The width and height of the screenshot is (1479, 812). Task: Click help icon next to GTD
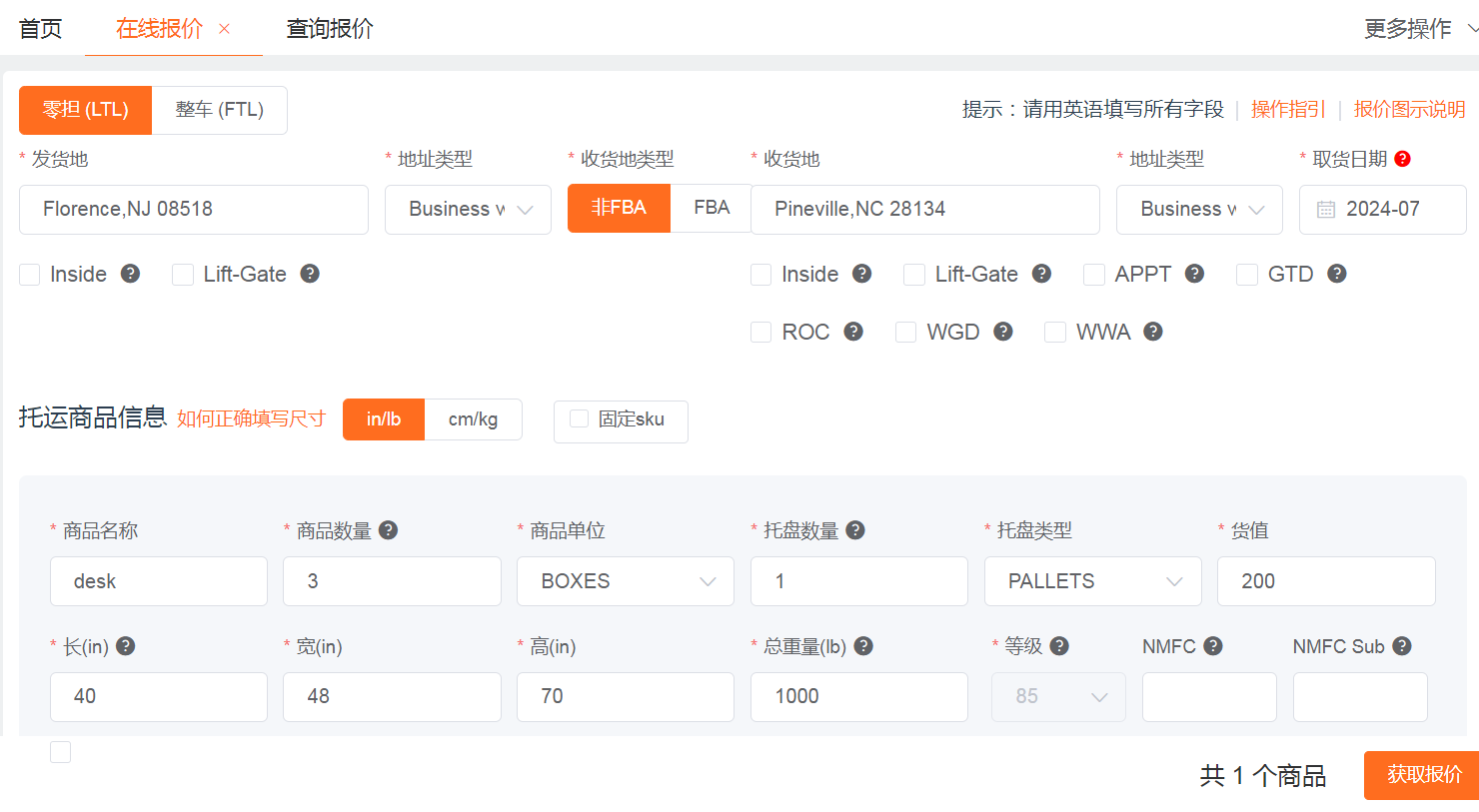point(1337,274)
